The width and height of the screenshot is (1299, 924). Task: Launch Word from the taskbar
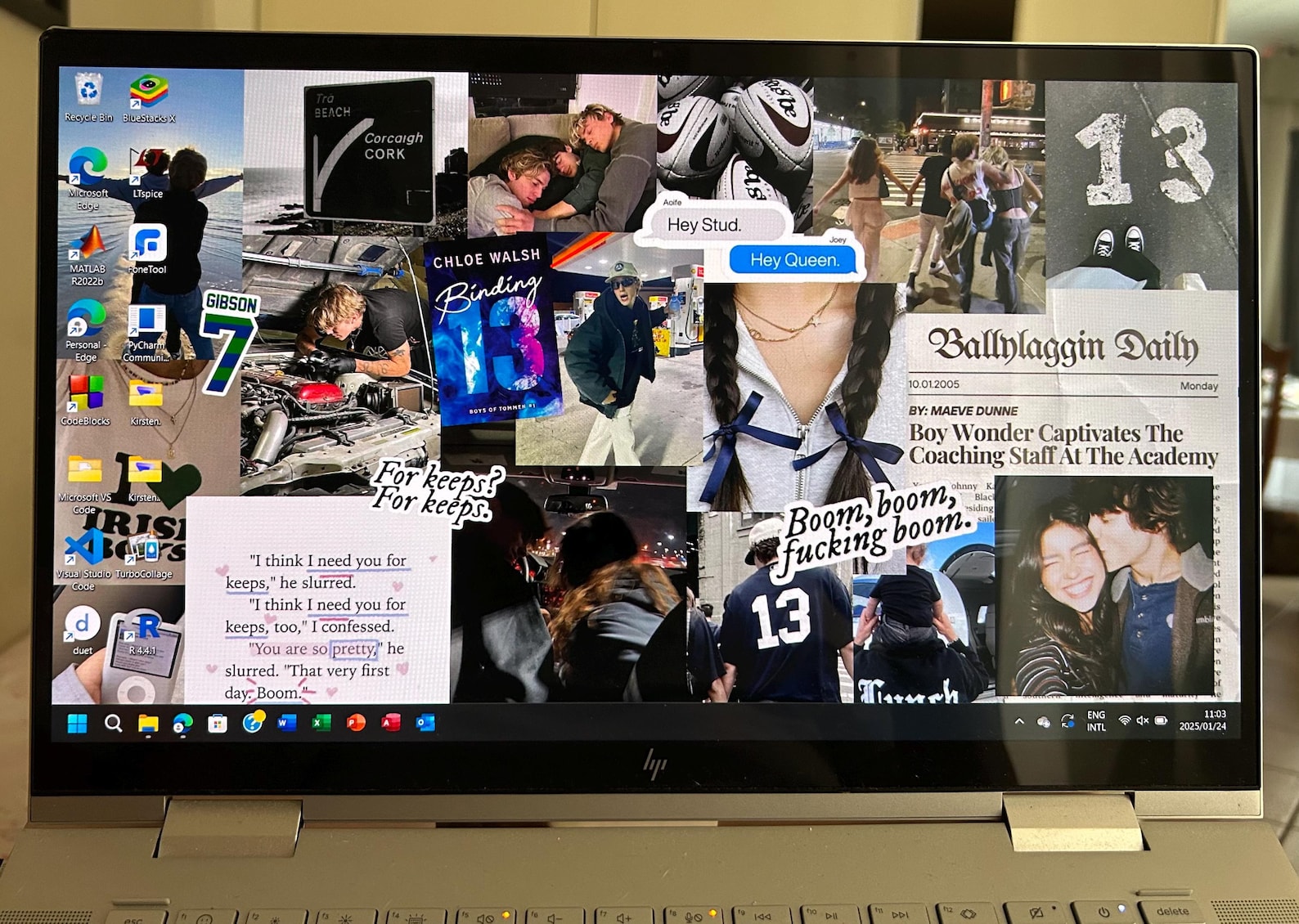click(287, 723)
